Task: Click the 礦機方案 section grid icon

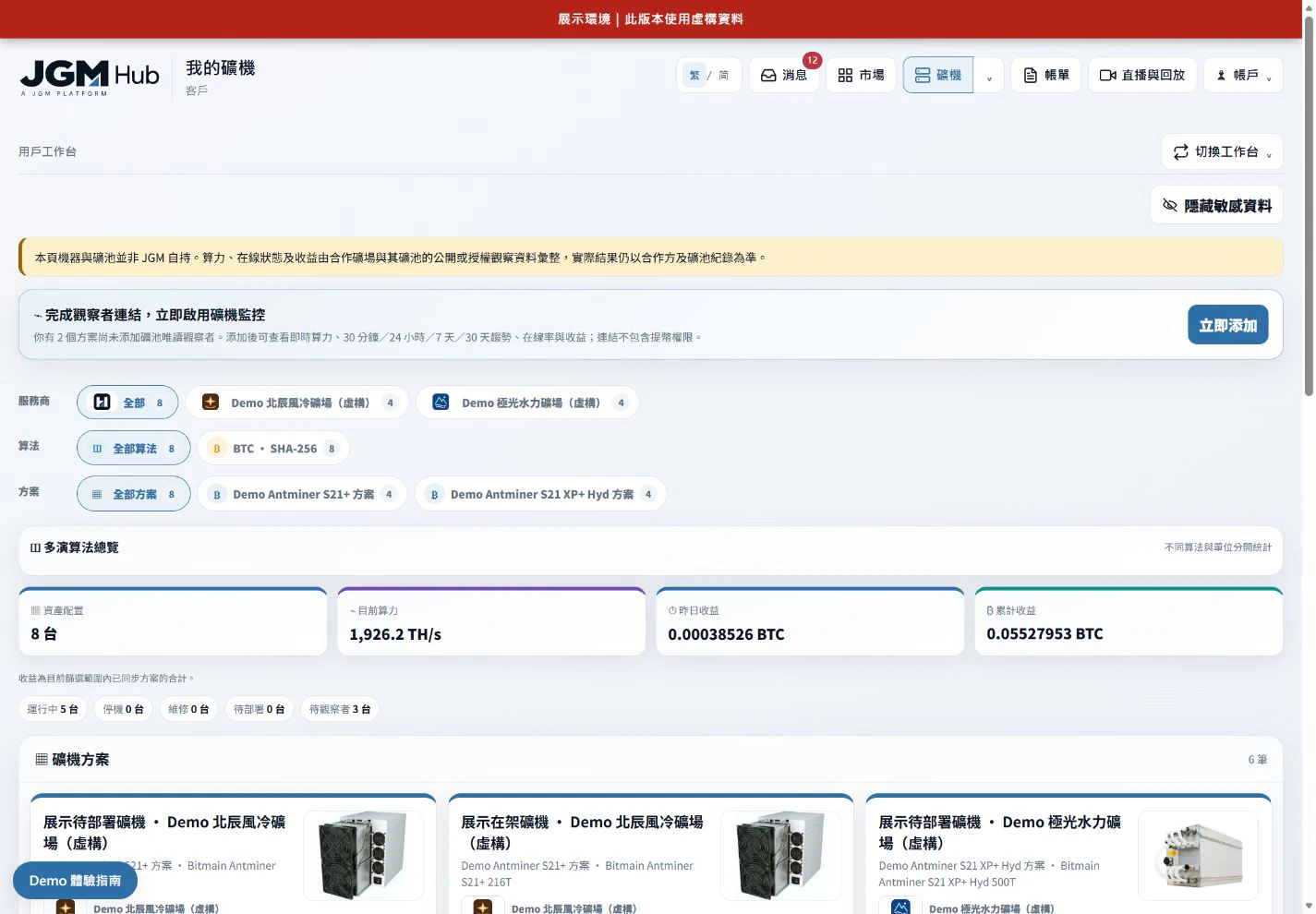Action: [x=42, y=759]
